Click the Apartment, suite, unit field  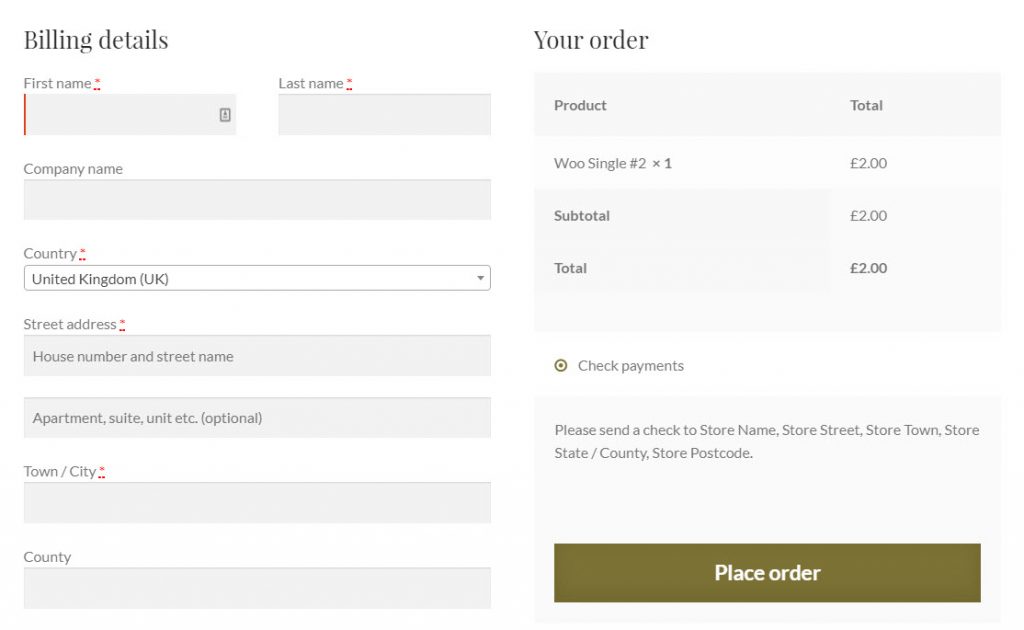coord(256,417)
